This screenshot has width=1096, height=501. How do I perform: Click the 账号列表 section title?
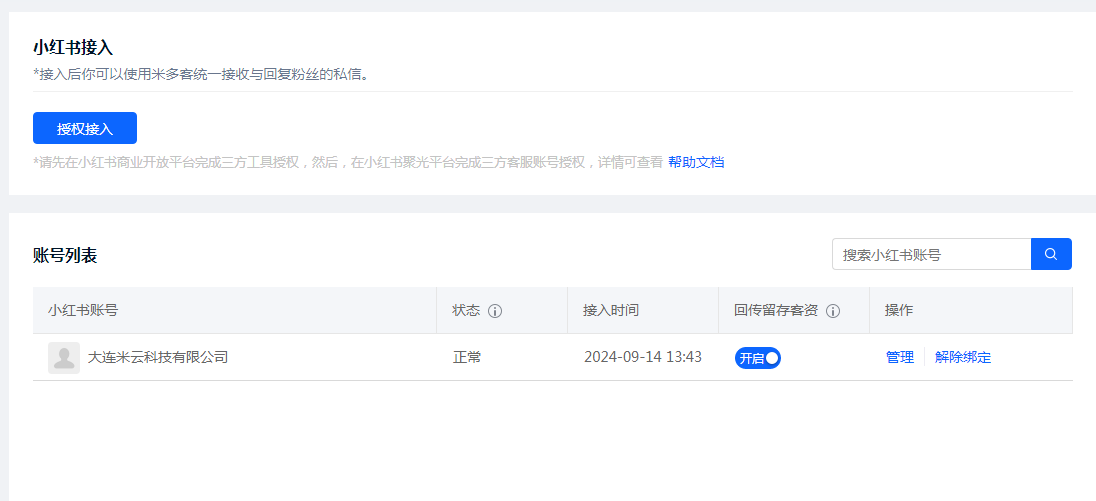[x=65, y=255]
